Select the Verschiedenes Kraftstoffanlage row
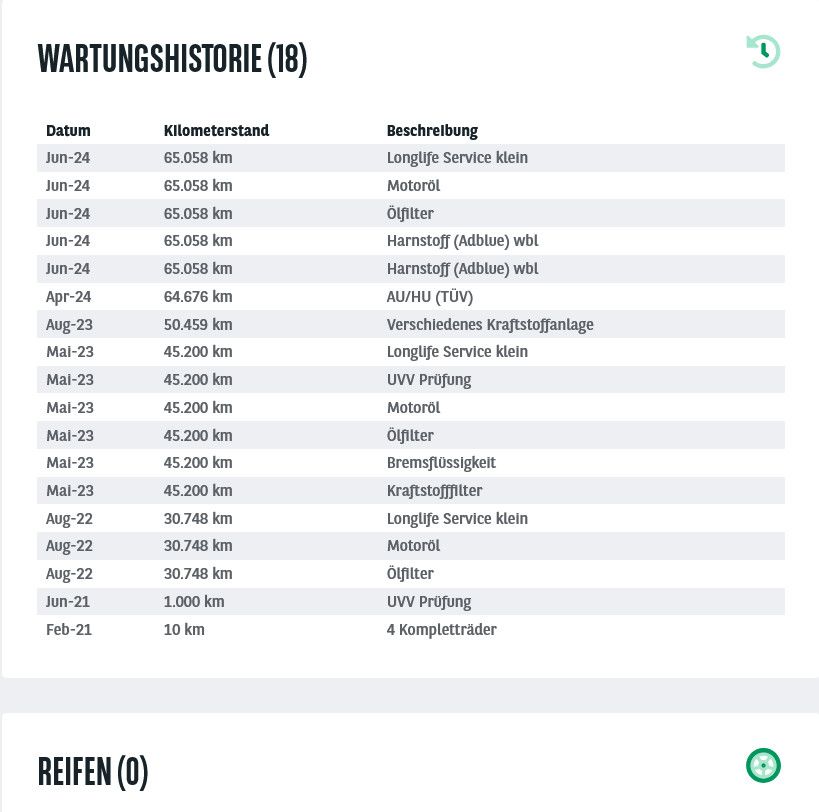Screen dimensions: 819x812 pos(411,324)
